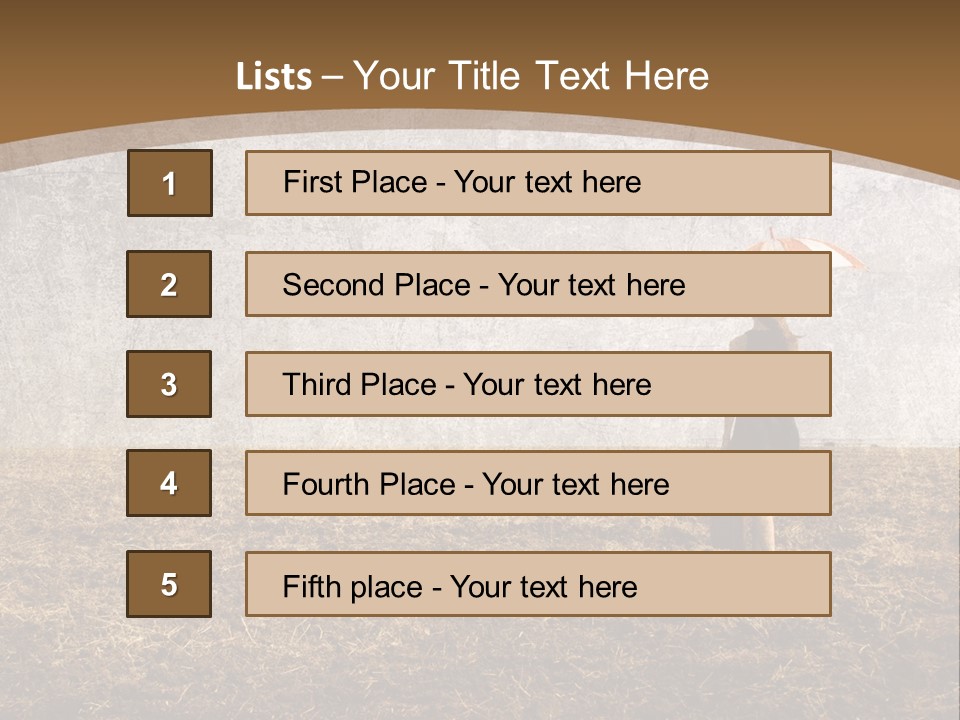Click the number 1 box
This screenshot has width=960, height=720.
170,183
